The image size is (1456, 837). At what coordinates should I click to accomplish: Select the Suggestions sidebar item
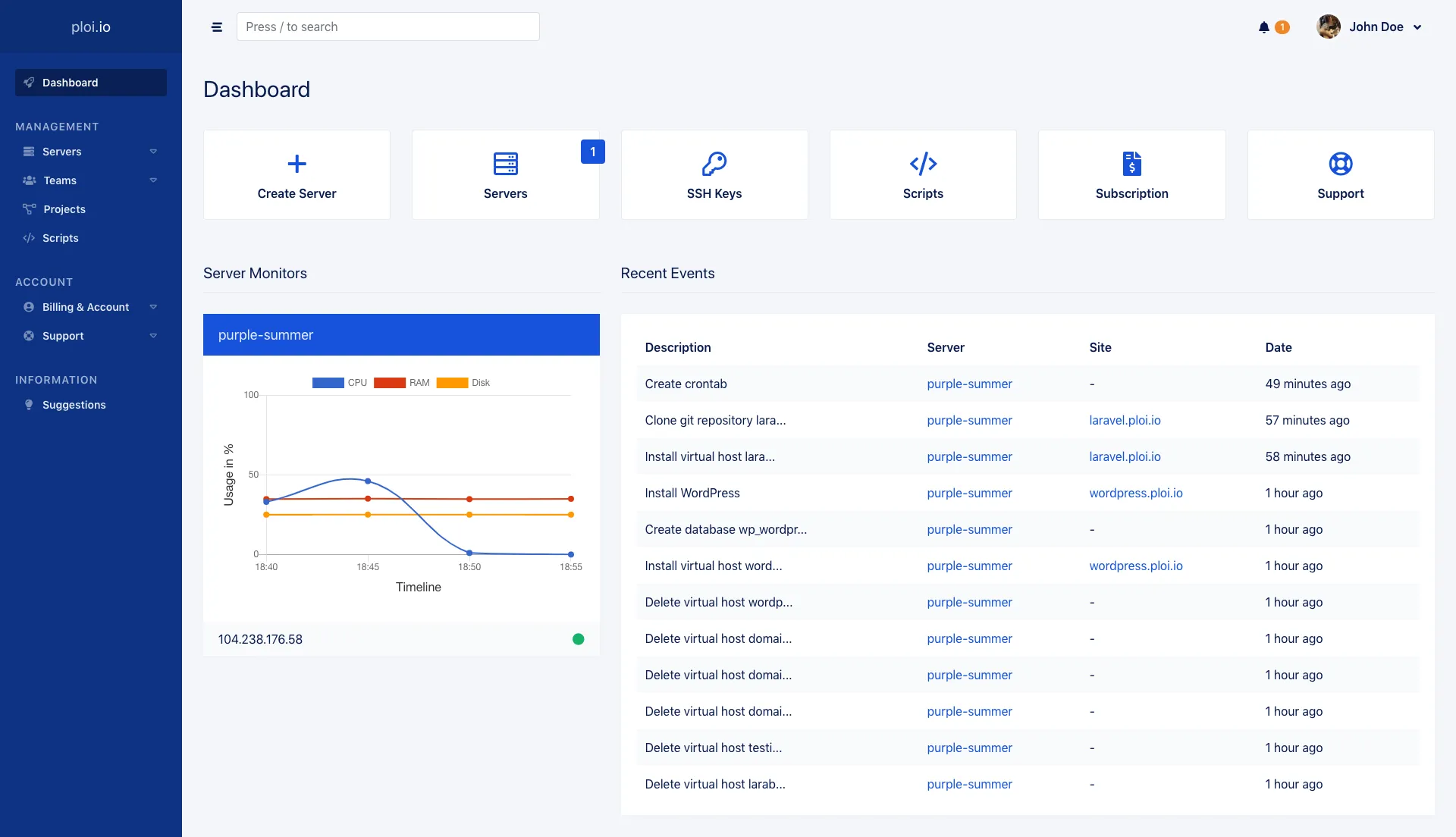click(74, 404)
